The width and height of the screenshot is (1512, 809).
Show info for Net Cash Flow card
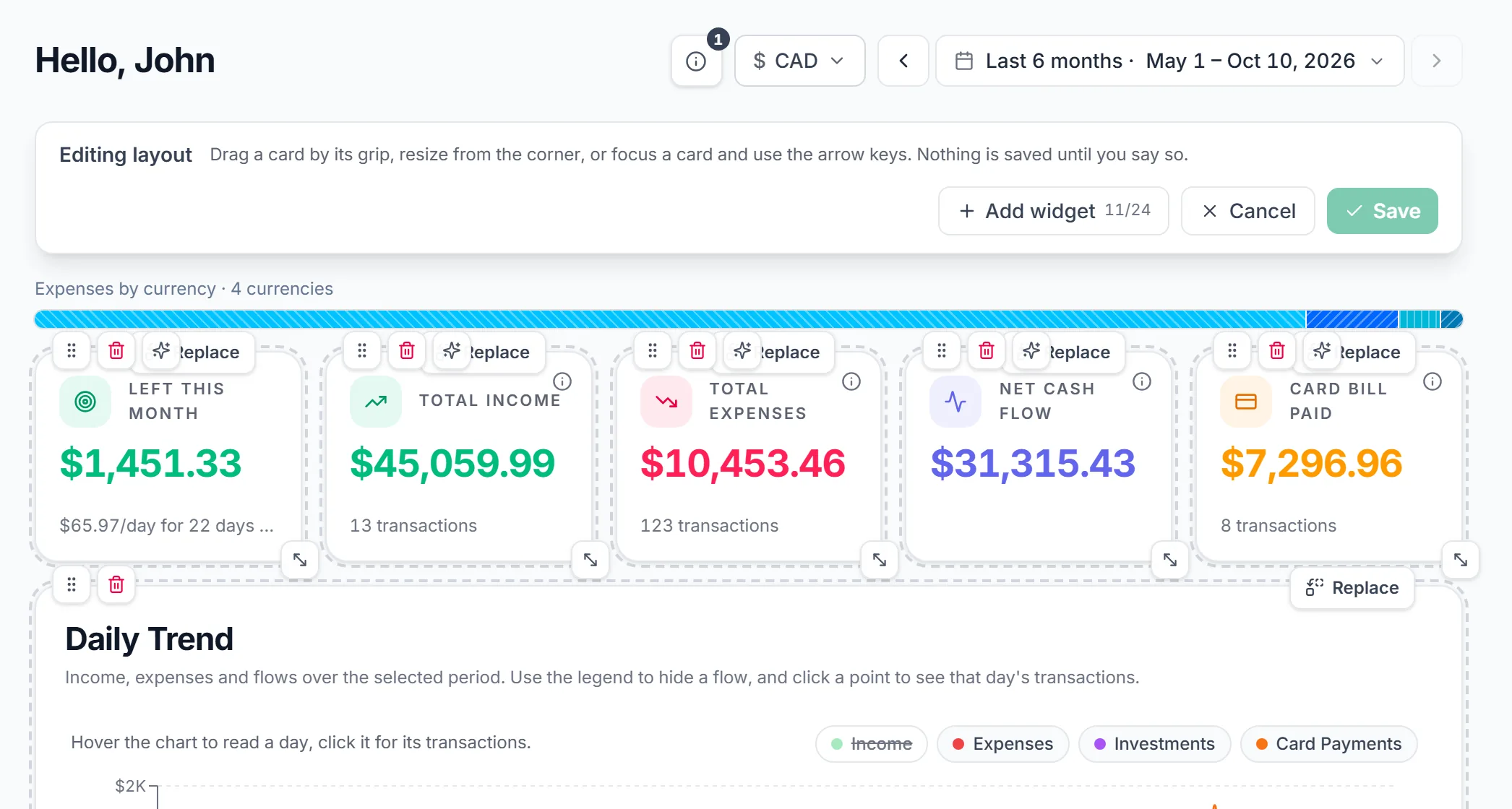point(1142,381)
